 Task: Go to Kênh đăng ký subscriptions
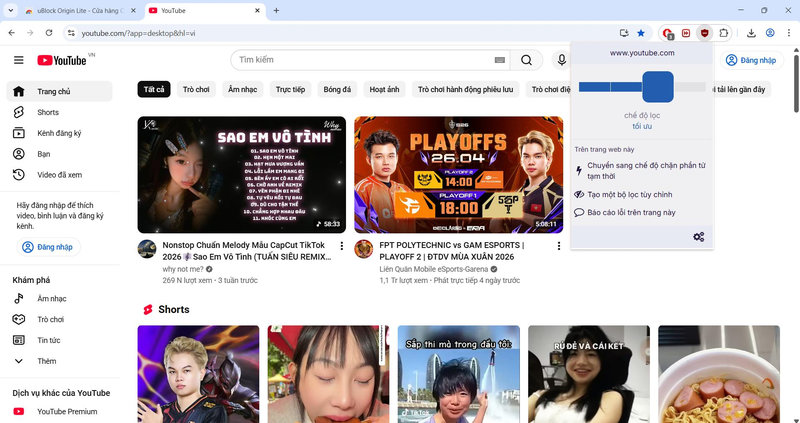59,133
